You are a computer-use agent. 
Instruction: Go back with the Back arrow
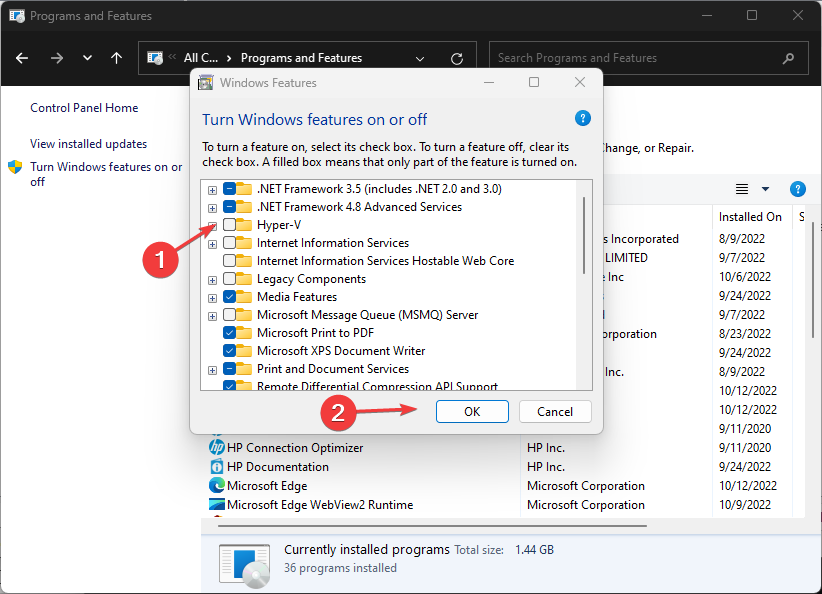point(22,58)
